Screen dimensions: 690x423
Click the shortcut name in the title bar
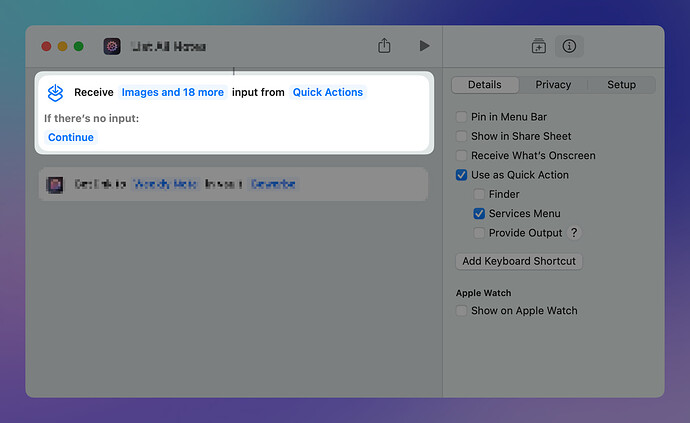(168, 46)
